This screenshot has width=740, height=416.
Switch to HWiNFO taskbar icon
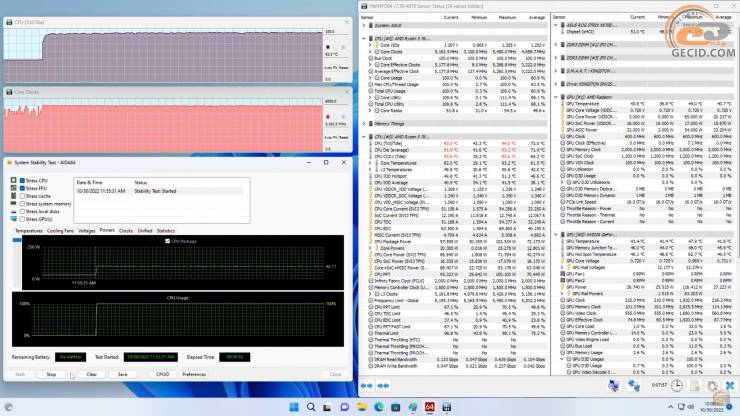coord(446,407)
